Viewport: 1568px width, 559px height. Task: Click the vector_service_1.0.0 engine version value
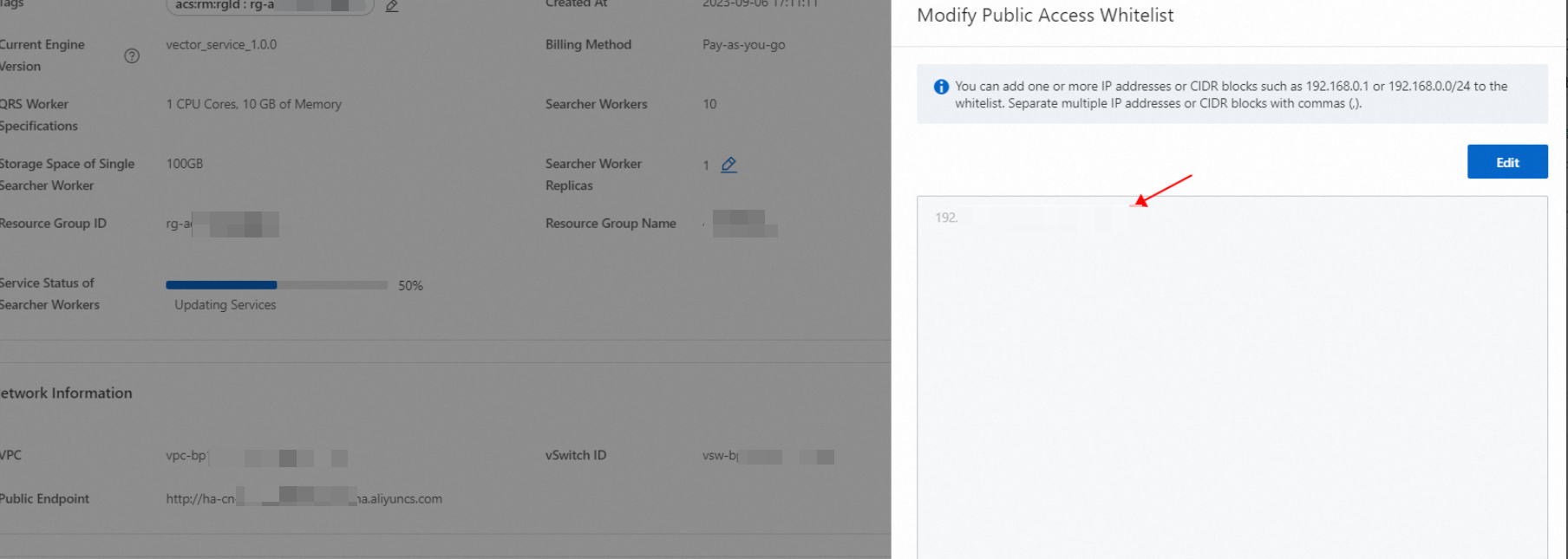(x=221, y=44)
